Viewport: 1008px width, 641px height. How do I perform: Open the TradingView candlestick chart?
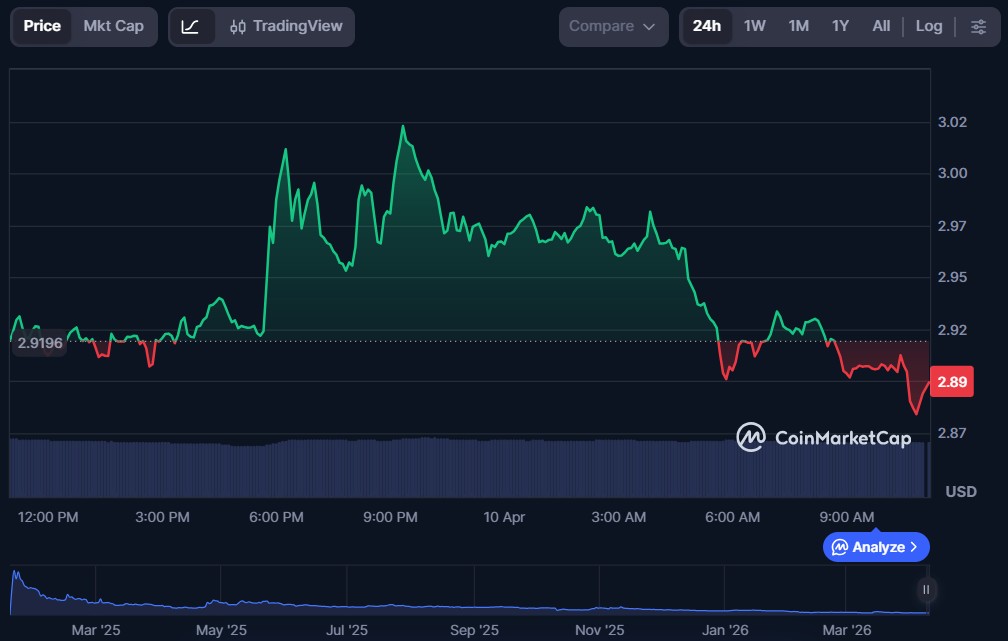click(285, 26)
